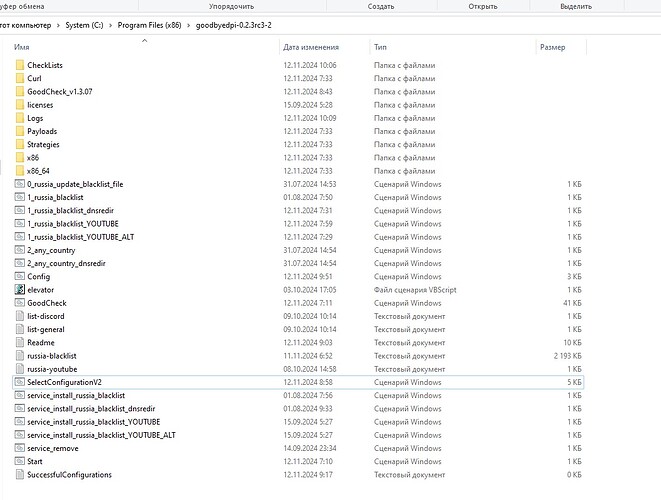Open the Упорядочить ribbon group

click(x=231, y=6)
